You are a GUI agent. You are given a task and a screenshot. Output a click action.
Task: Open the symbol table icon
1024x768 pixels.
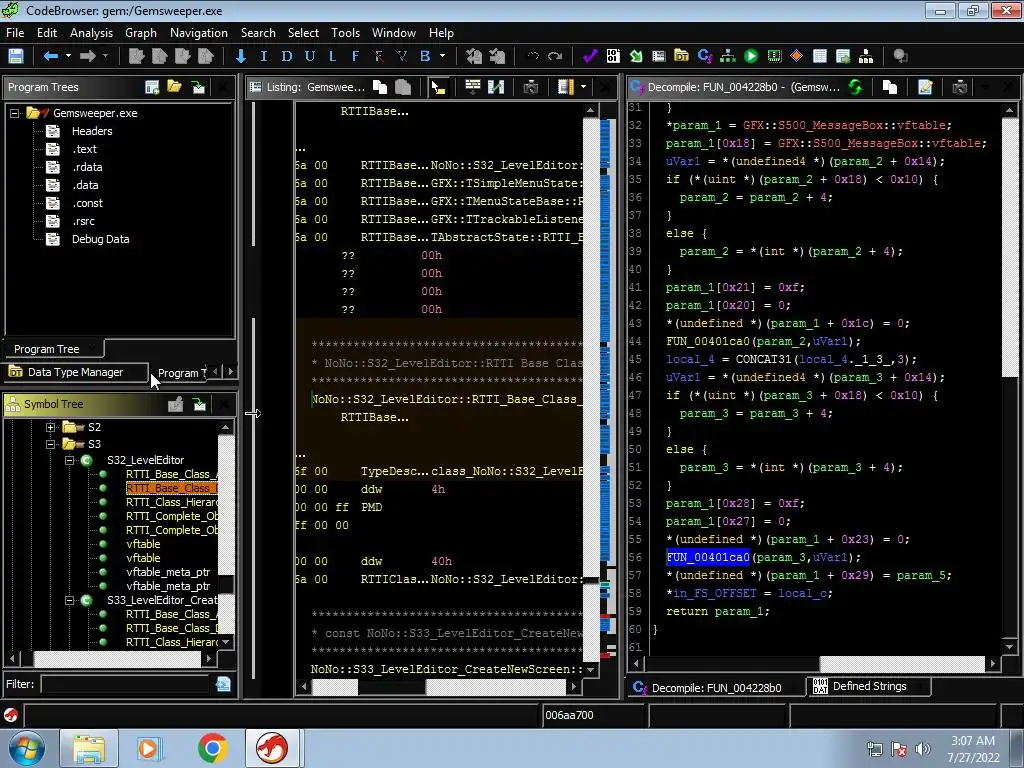coord(820,56)
